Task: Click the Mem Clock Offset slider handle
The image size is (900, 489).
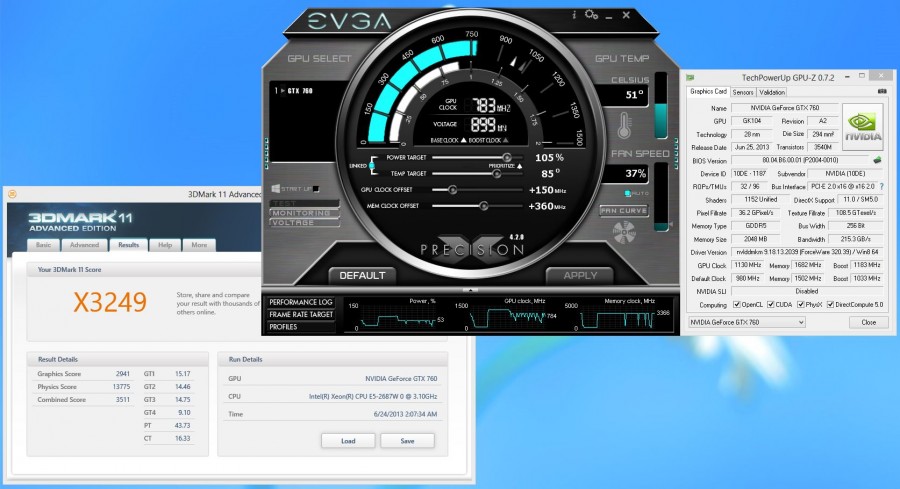Action: click(483, 205)
